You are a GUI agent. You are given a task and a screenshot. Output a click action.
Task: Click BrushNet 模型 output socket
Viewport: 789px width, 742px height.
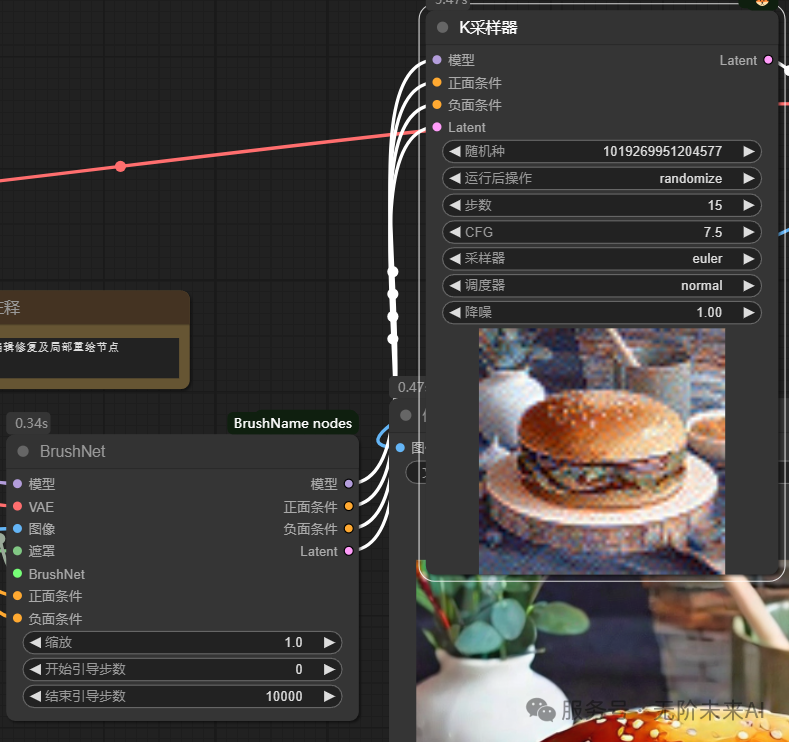[348, 483]
